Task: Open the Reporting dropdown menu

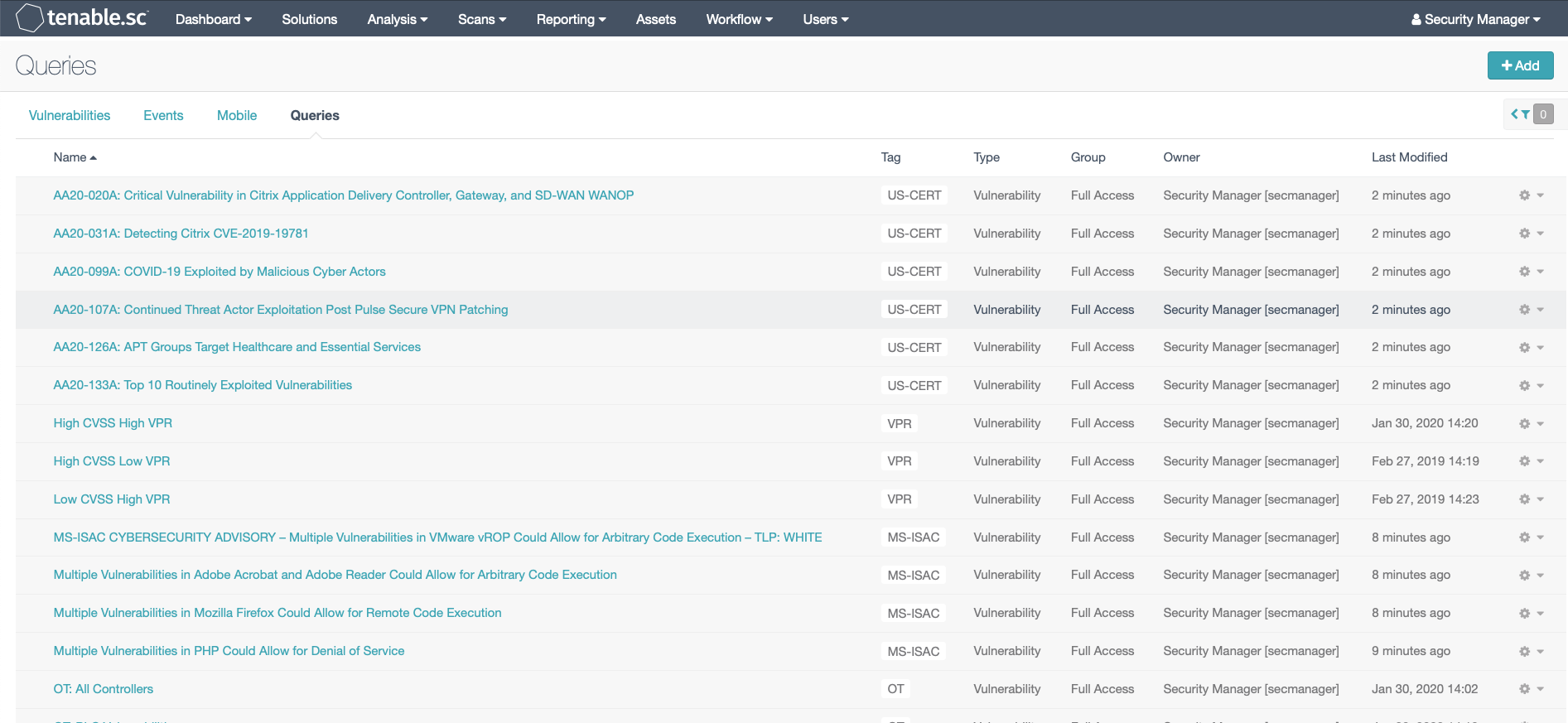Action: click(x=571, y=19)
